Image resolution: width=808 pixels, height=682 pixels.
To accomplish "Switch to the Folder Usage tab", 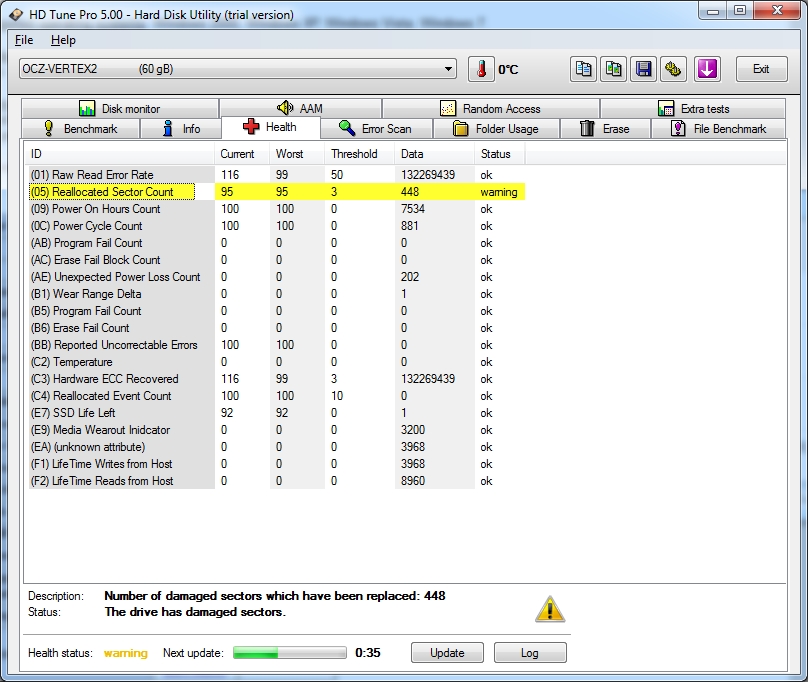I will (x=496, y=129).
